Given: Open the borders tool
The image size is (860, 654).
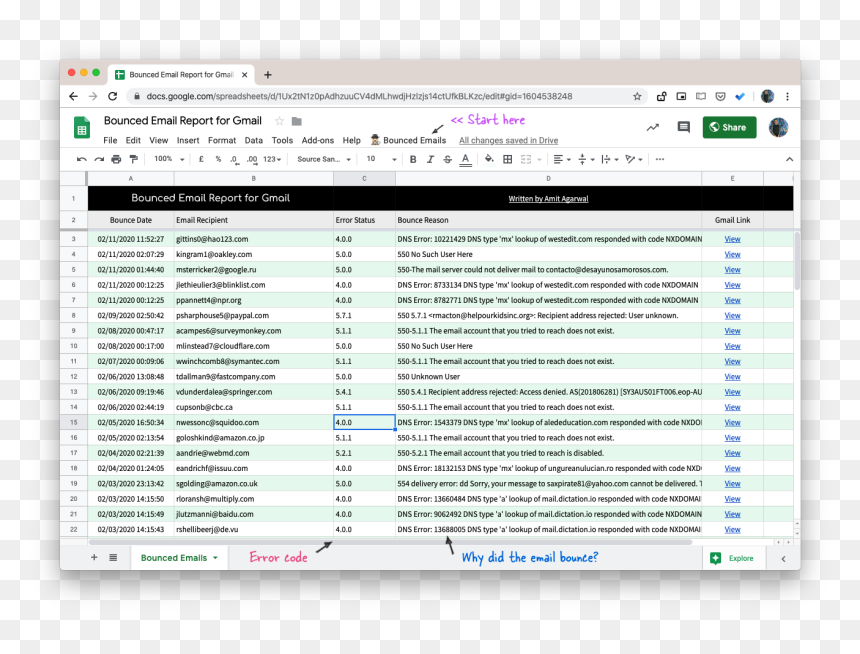Looking at the screenshot, I should click(508, 159).
